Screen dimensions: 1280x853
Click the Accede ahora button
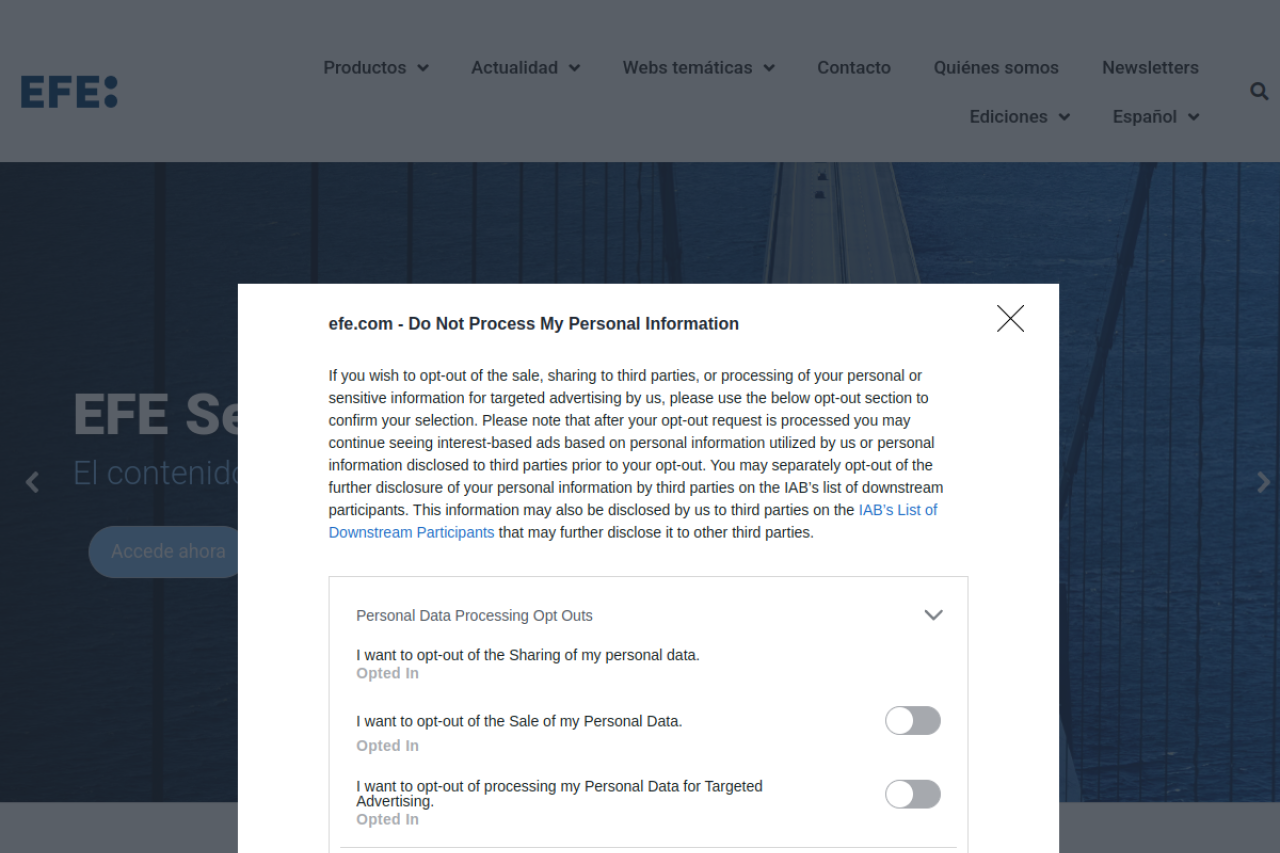tap(168, 551)
